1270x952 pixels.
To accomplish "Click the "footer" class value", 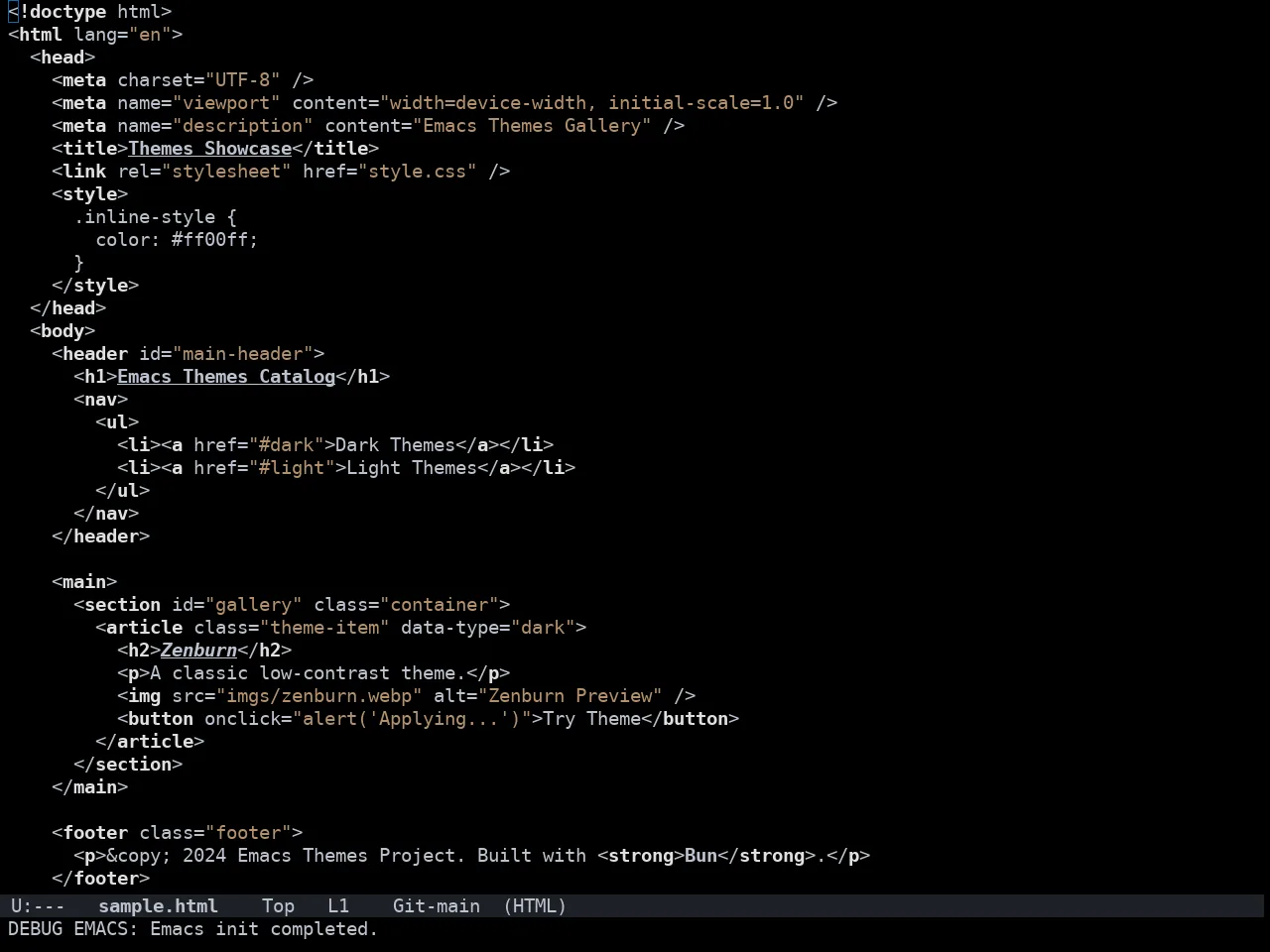I will (248, 833).
